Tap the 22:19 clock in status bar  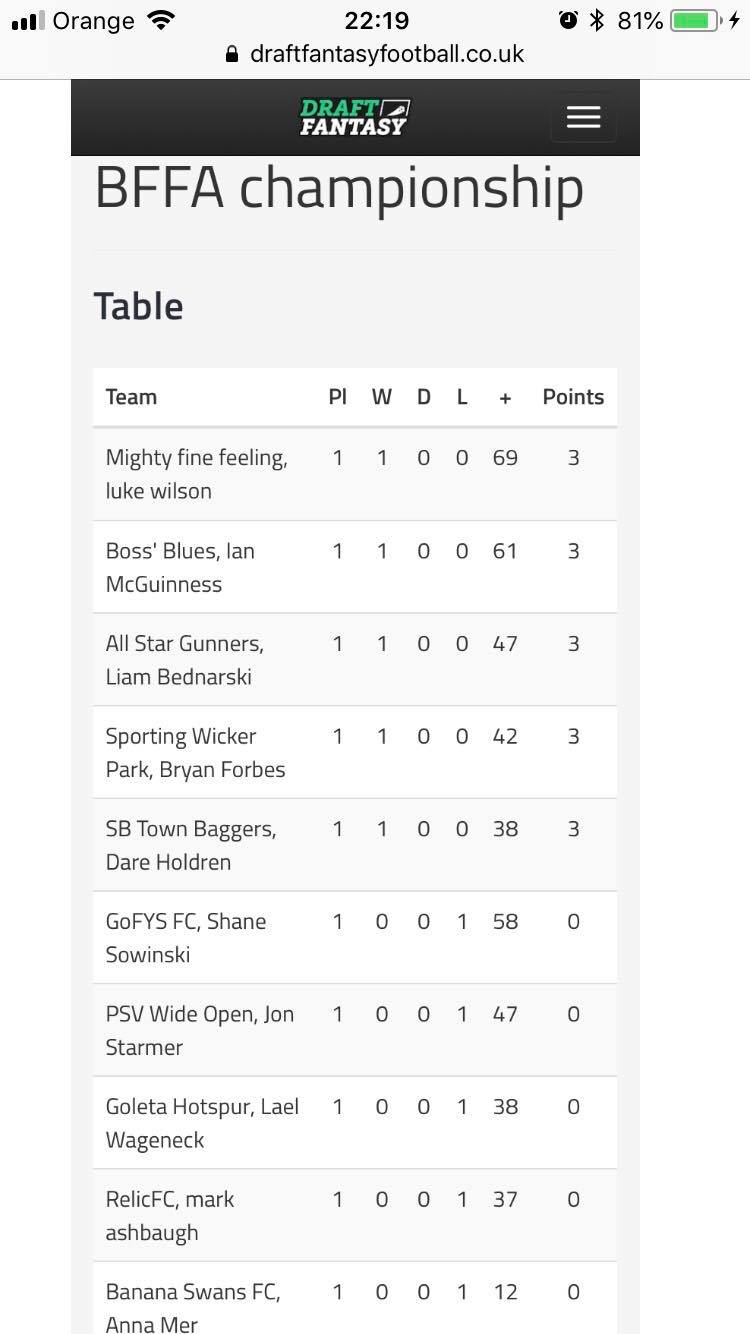(375, 20)
